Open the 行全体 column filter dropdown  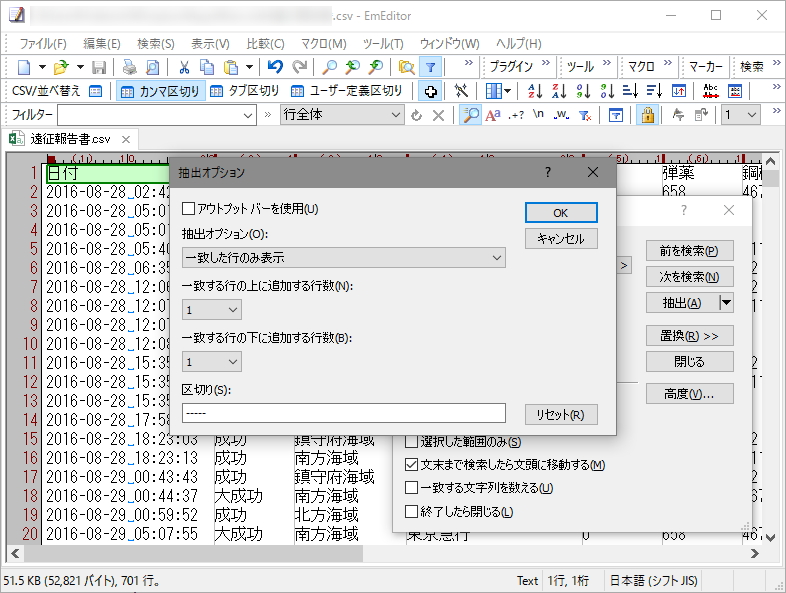(x=342, y=115)
